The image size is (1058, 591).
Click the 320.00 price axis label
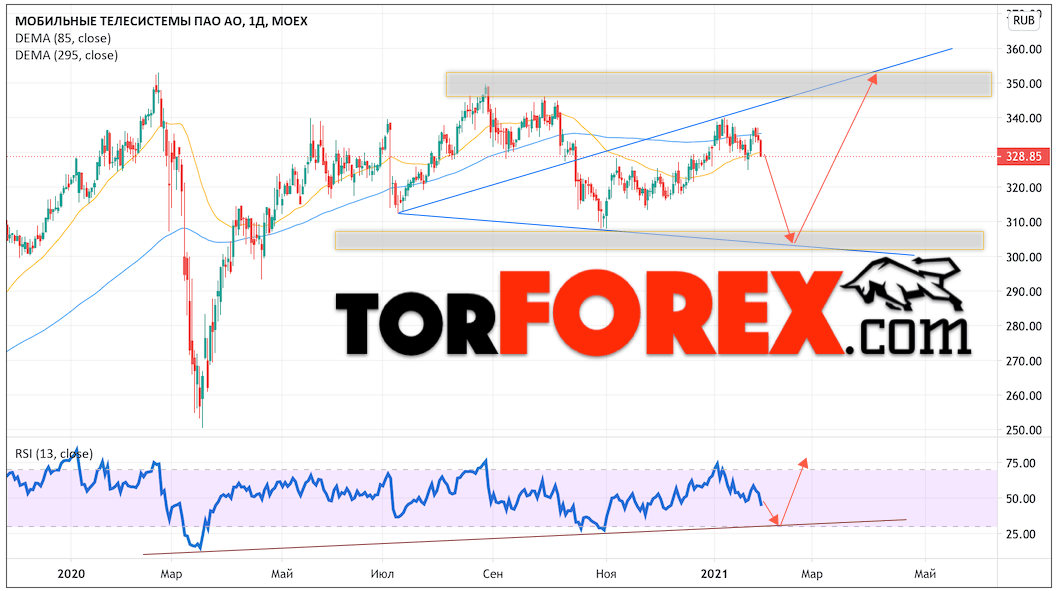point(1024,188)
